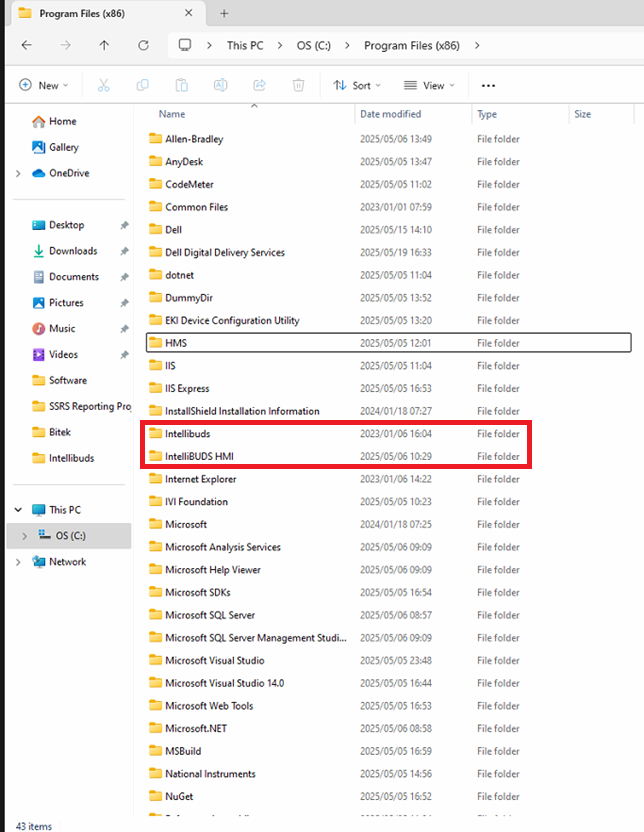Screen dimensions: 644x832
Task: Sort by Type column header
Action: coord(487,114)
